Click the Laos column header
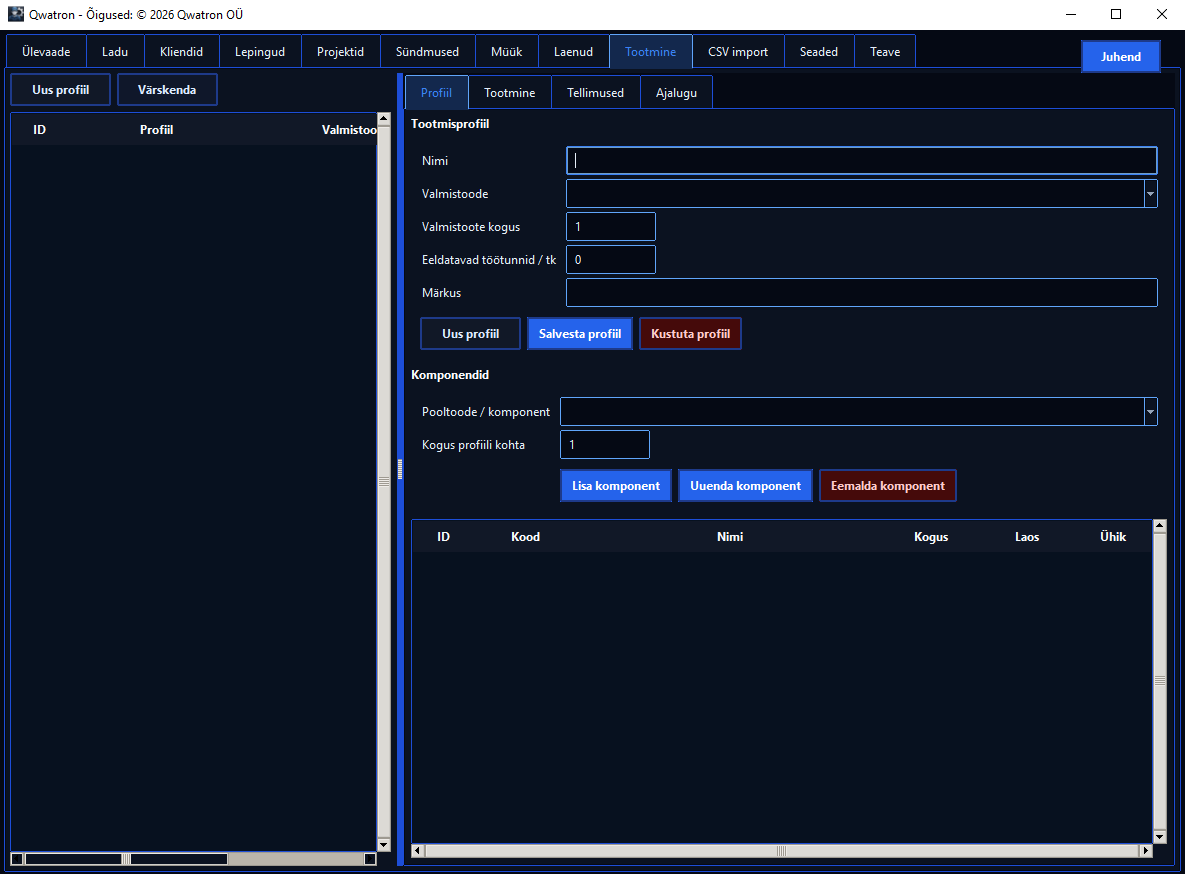1185x874 pixels. 1027,537
